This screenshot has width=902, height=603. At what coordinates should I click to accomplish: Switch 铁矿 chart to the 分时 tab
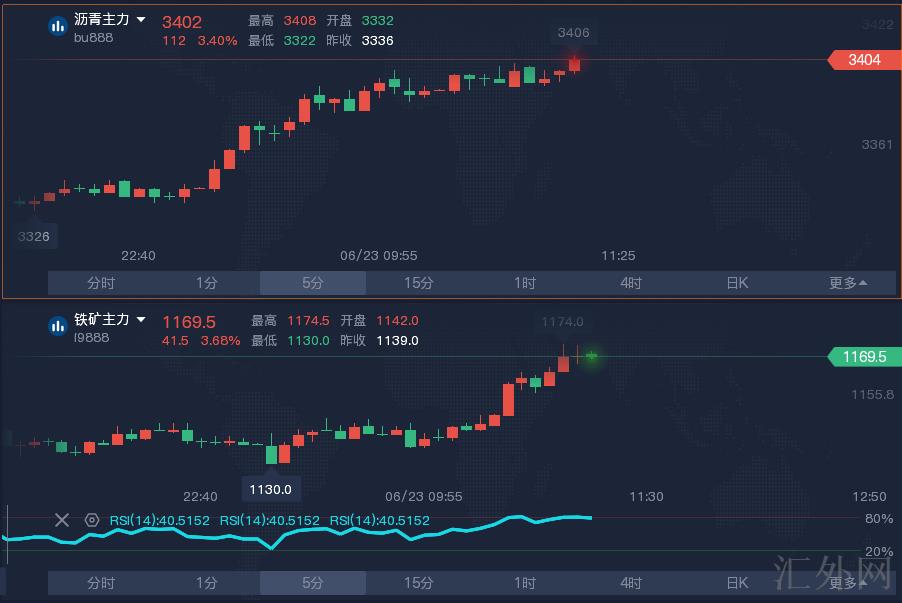point(101,583)
